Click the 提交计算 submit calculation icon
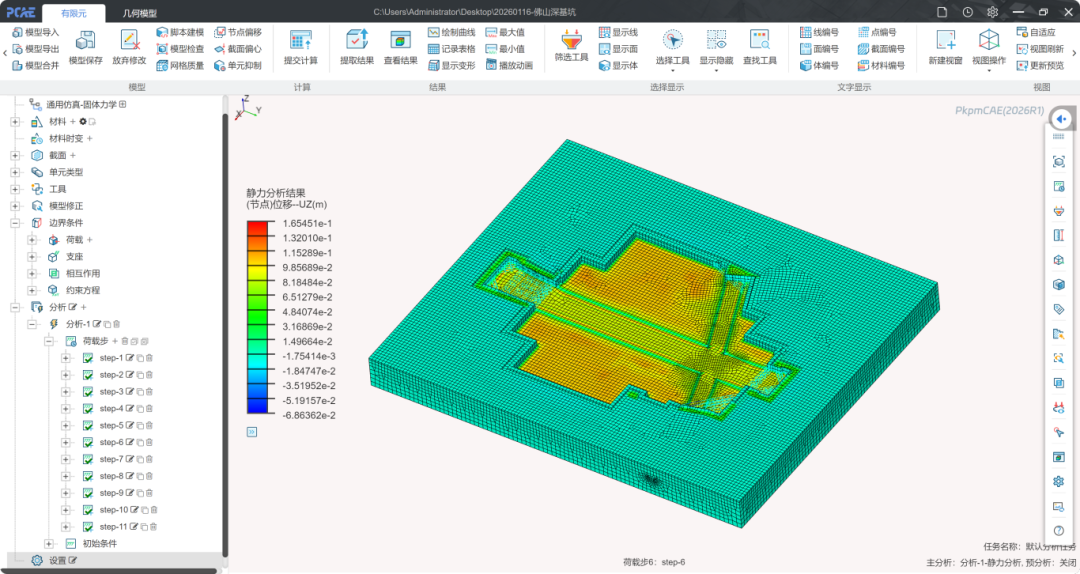The width and height of the screenshot is (1080, 574). [300, 40]
